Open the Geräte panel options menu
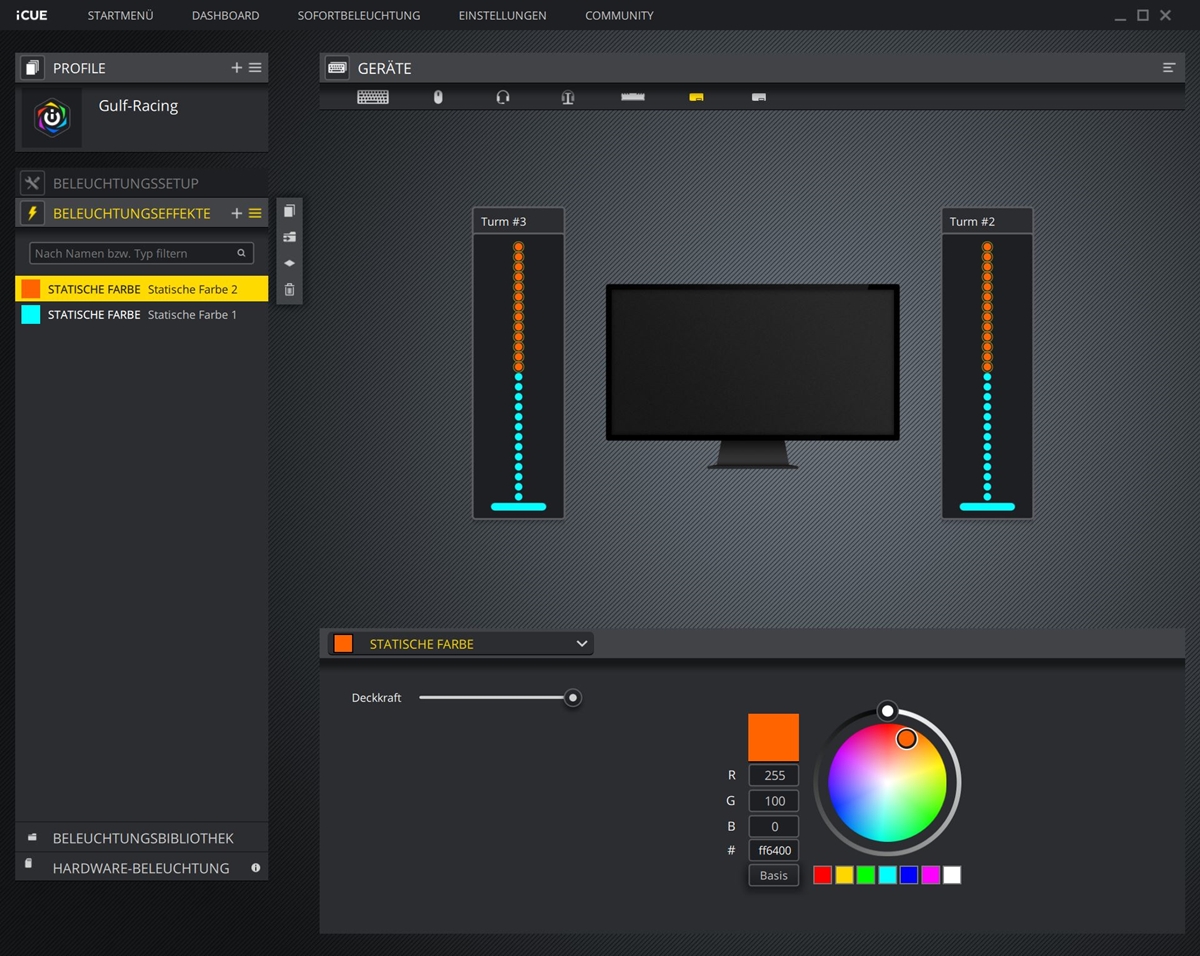The width and height of the screenshot is (1200, 956). pos(1169,68)
